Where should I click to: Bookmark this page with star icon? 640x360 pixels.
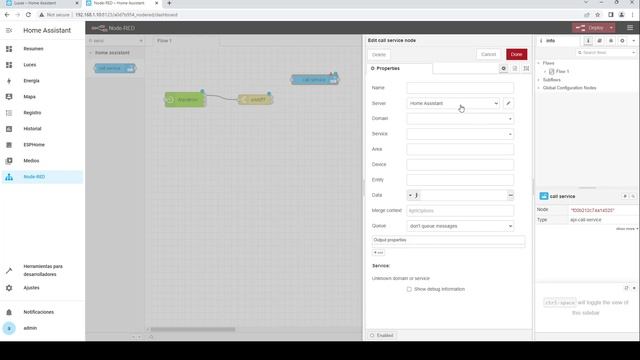[598, 15]
